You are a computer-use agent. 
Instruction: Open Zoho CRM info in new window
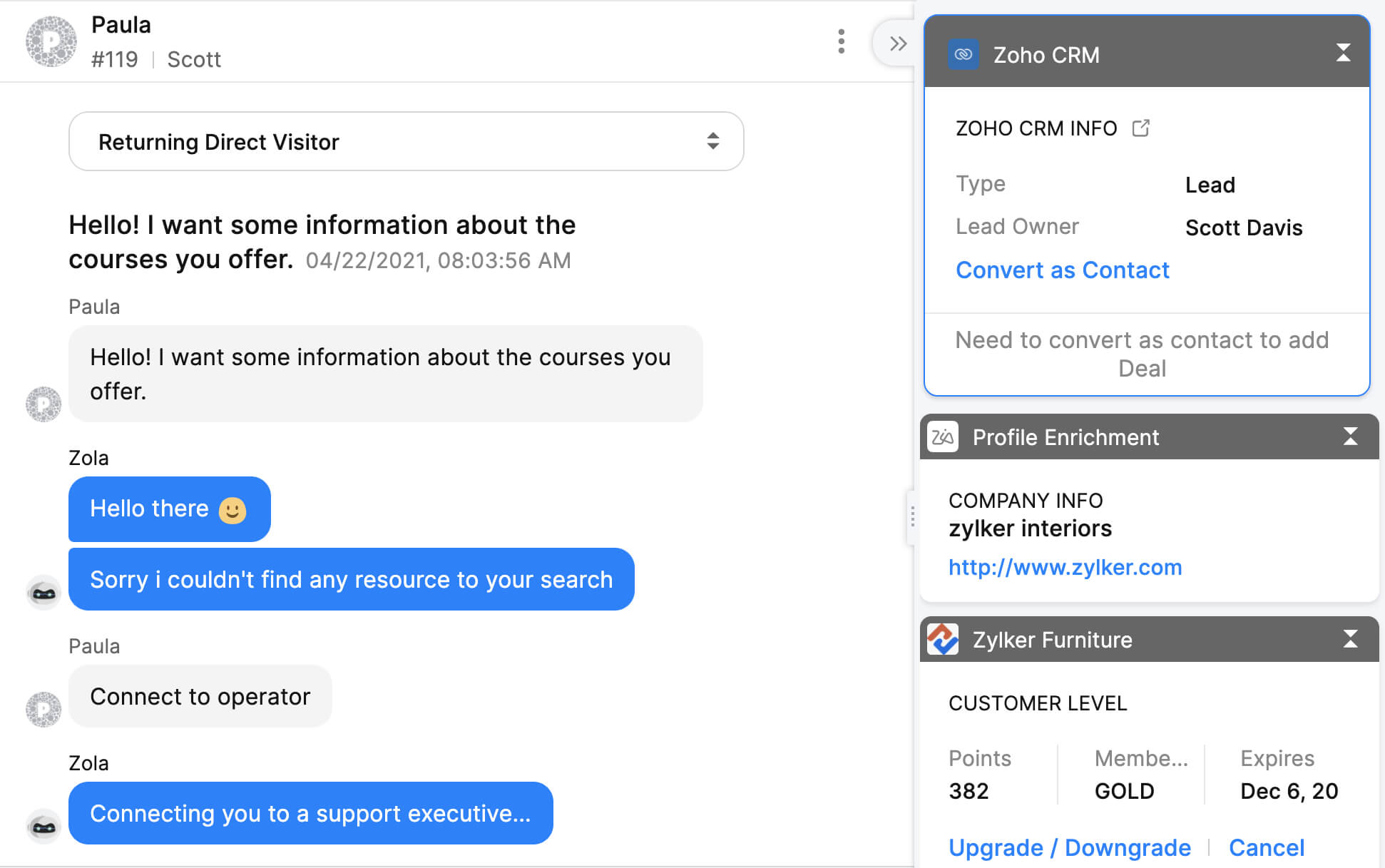(1140, 128)
